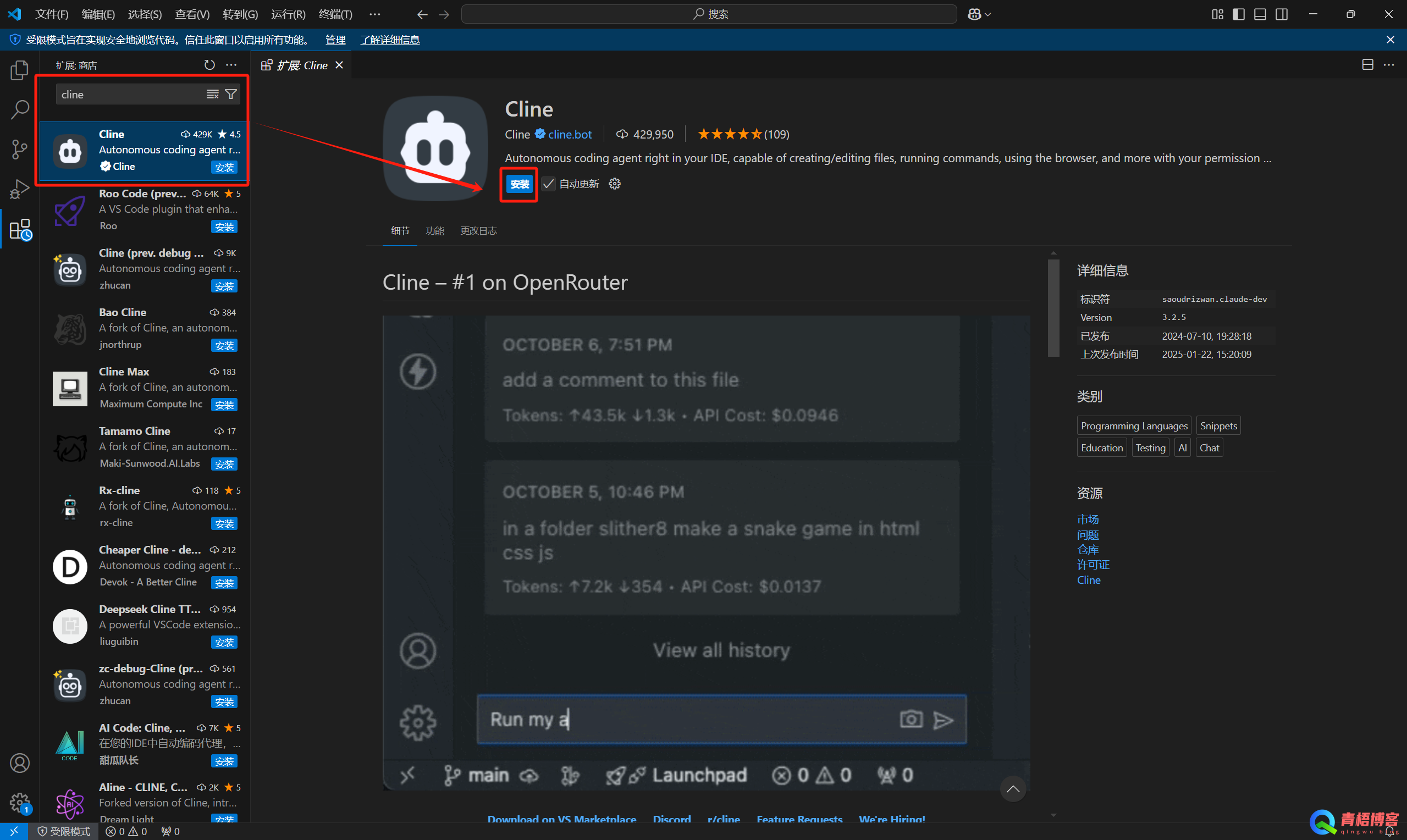
Task: Open extensions view more actions menu
Action: click(231, 65)
